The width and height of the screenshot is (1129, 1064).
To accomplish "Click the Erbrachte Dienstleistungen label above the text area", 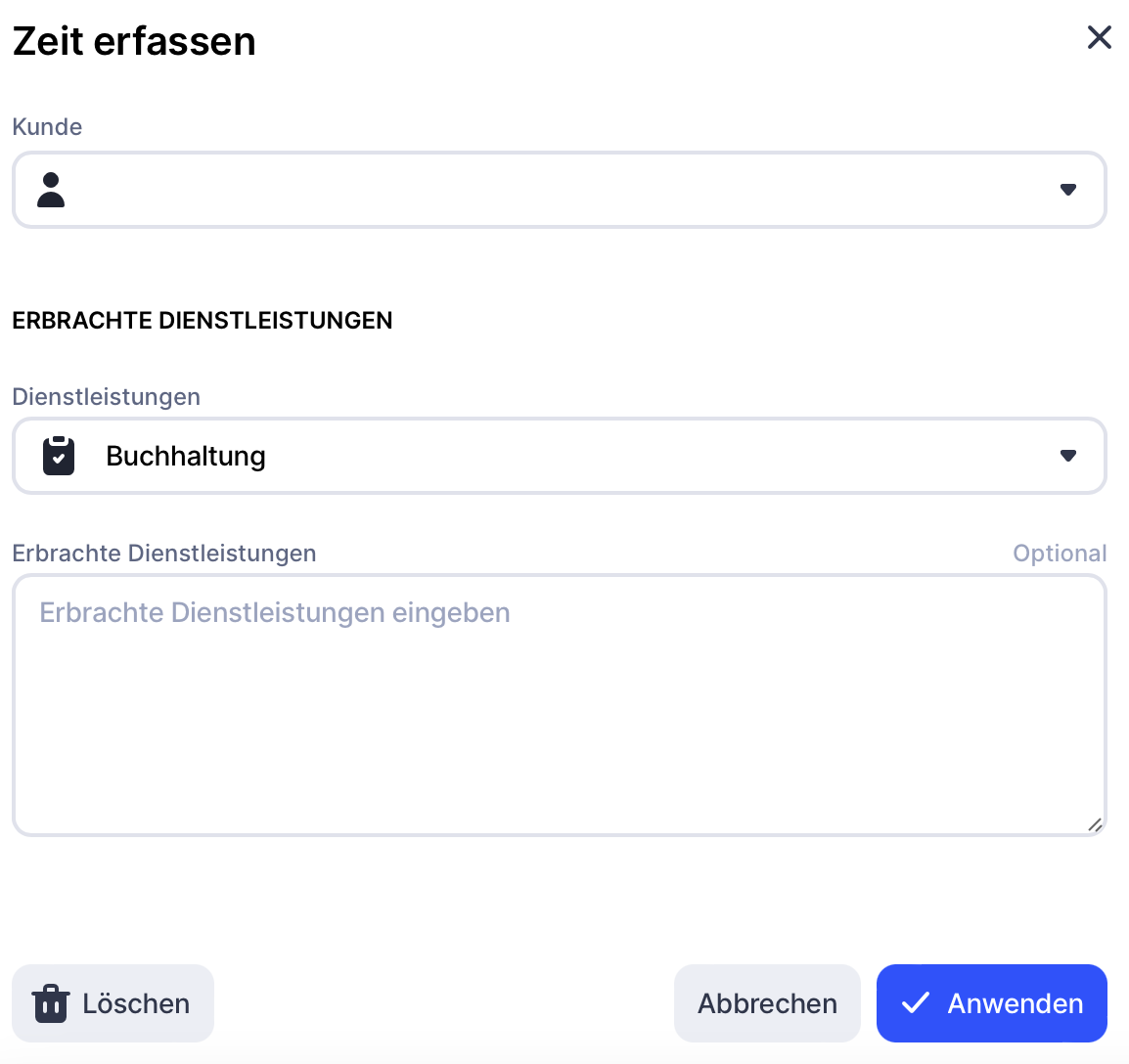I will click(x=163, y=554).
